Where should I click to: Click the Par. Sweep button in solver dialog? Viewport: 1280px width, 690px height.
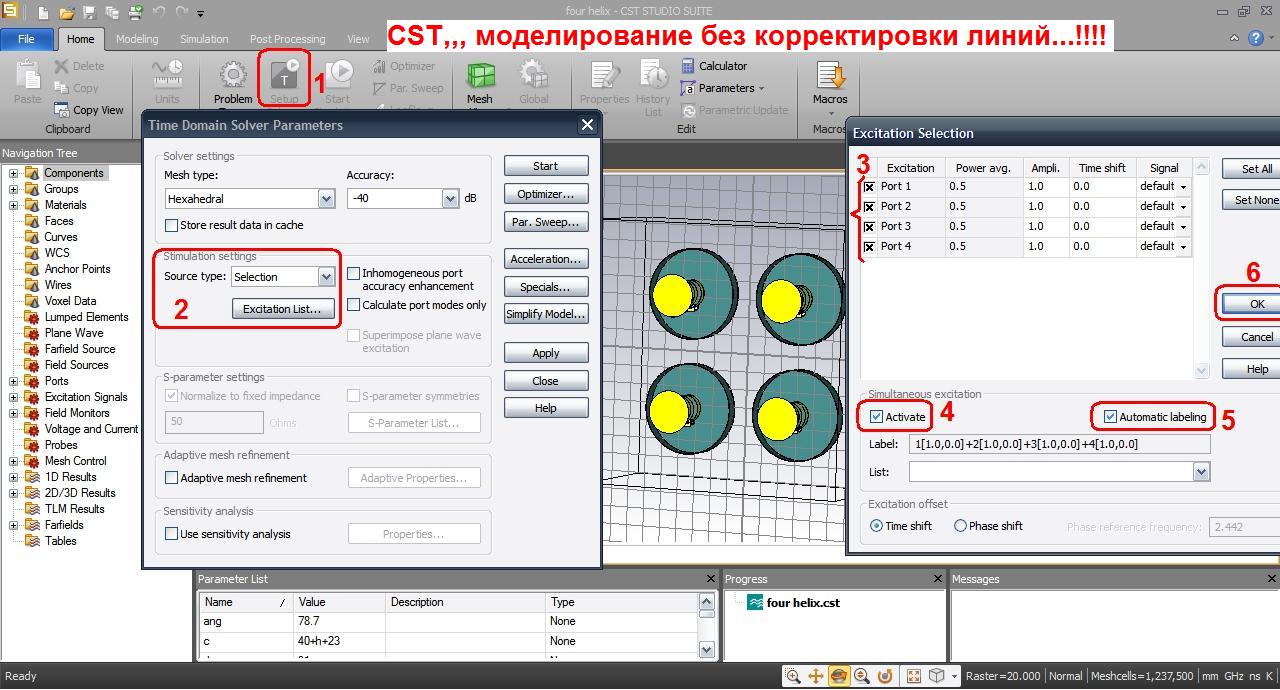pyautogui.click(x=546, y=222)
